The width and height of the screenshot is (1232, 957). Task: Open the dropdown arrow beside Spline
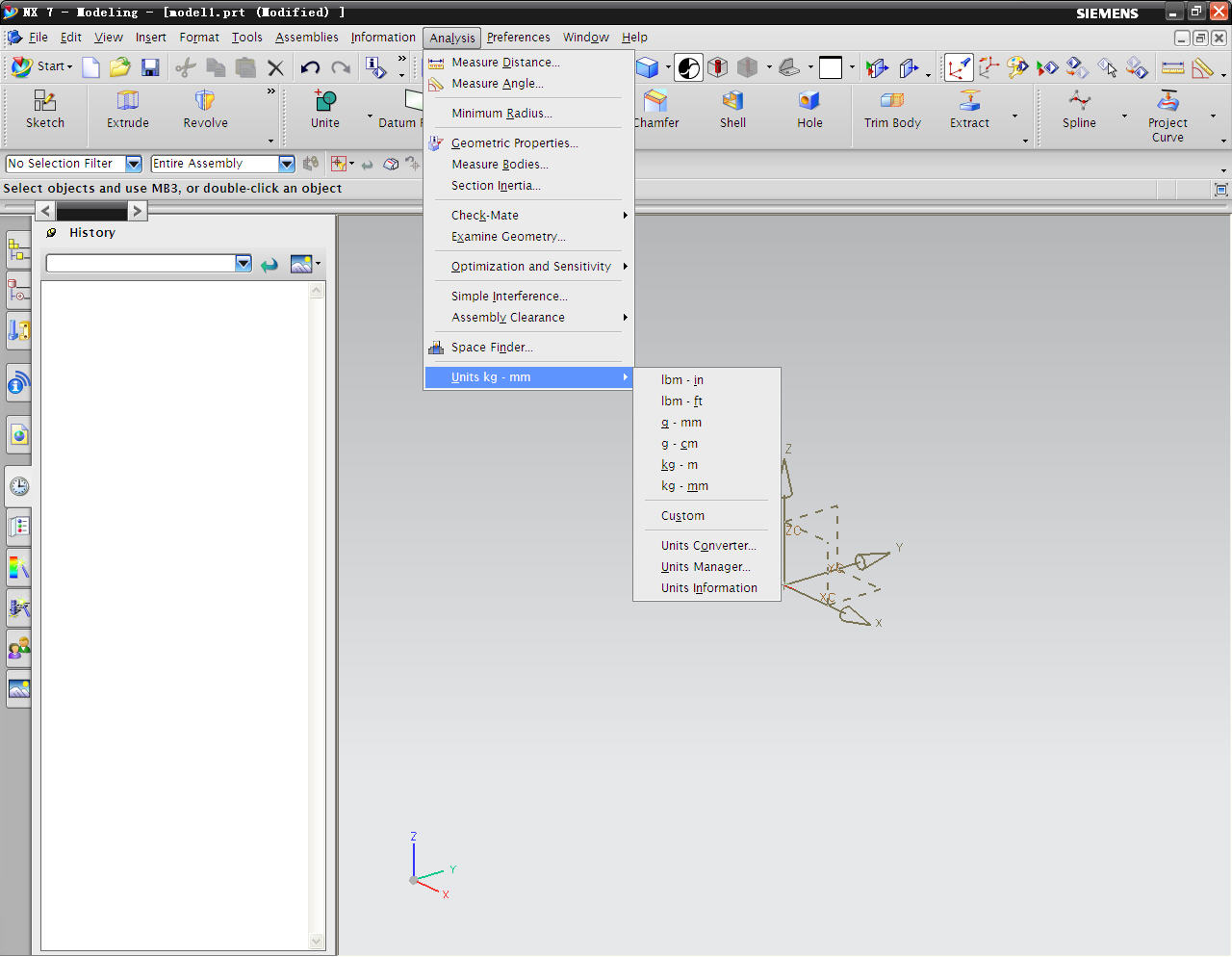[1124, 116]
